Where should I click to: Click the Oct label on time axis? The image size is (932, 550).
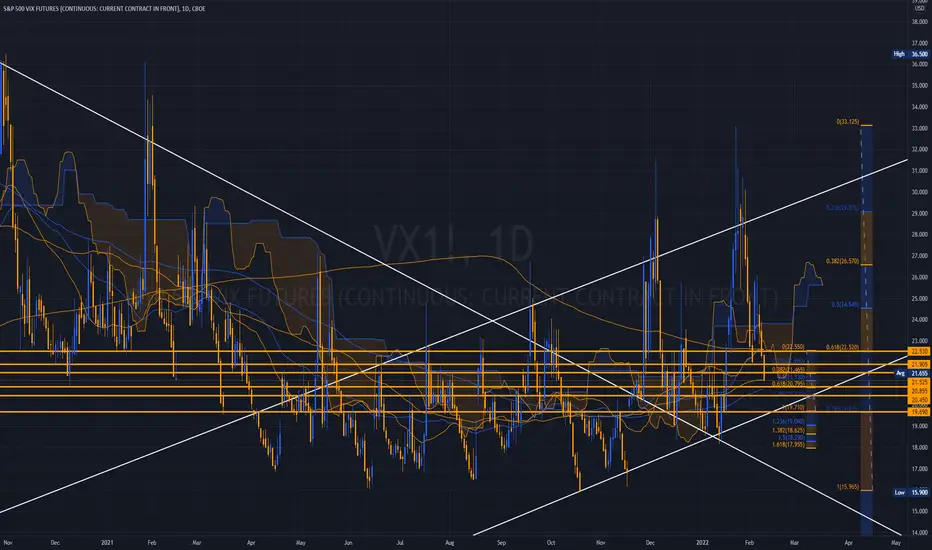coord(551,542)
